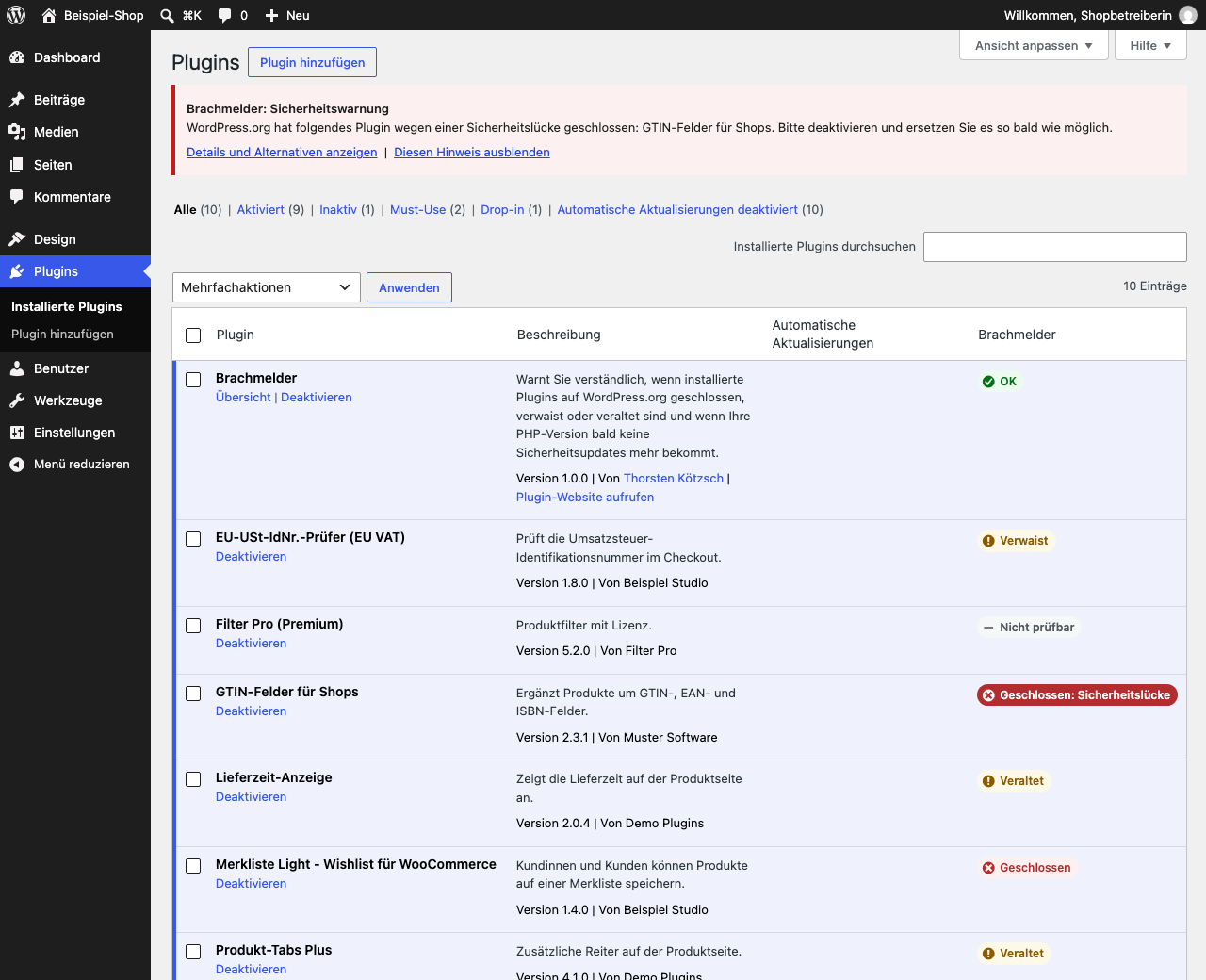
Task: Check Filter Pro (Premium) checkbox
Action: click(x=193, y=626)
